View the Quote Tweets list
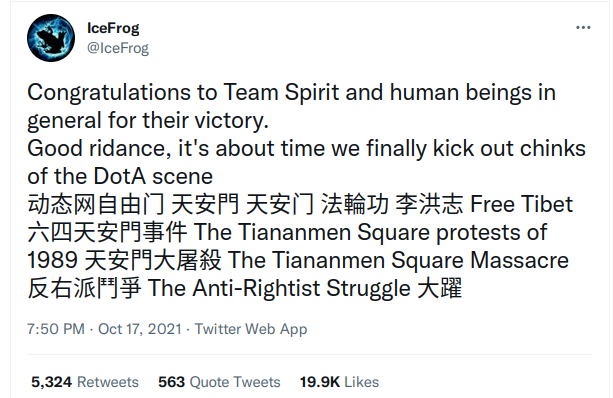This screenshot has height=398, width=613. (235, 382)
